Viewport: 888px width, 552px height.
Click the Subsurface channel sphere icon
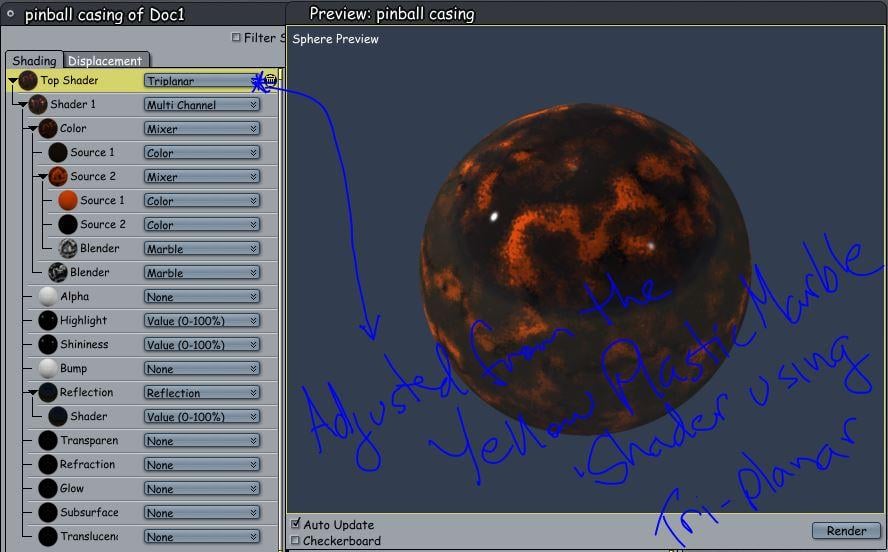[48, 512]
